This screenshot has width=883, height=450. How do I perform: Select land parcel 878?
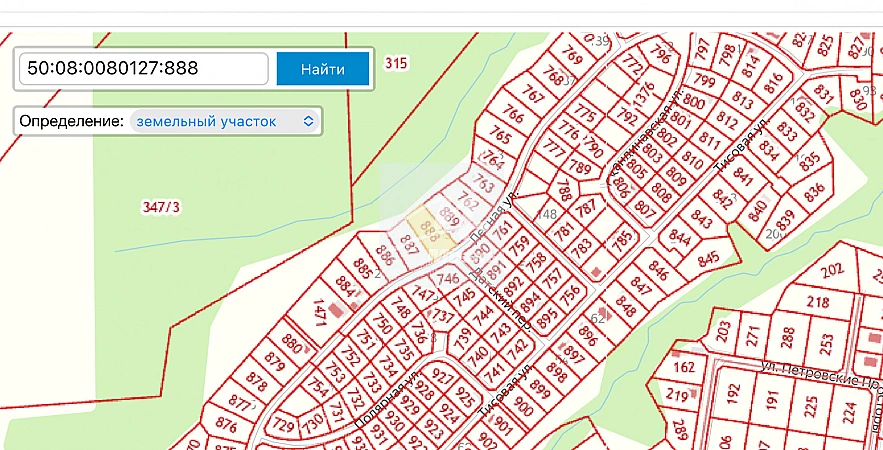256,383
